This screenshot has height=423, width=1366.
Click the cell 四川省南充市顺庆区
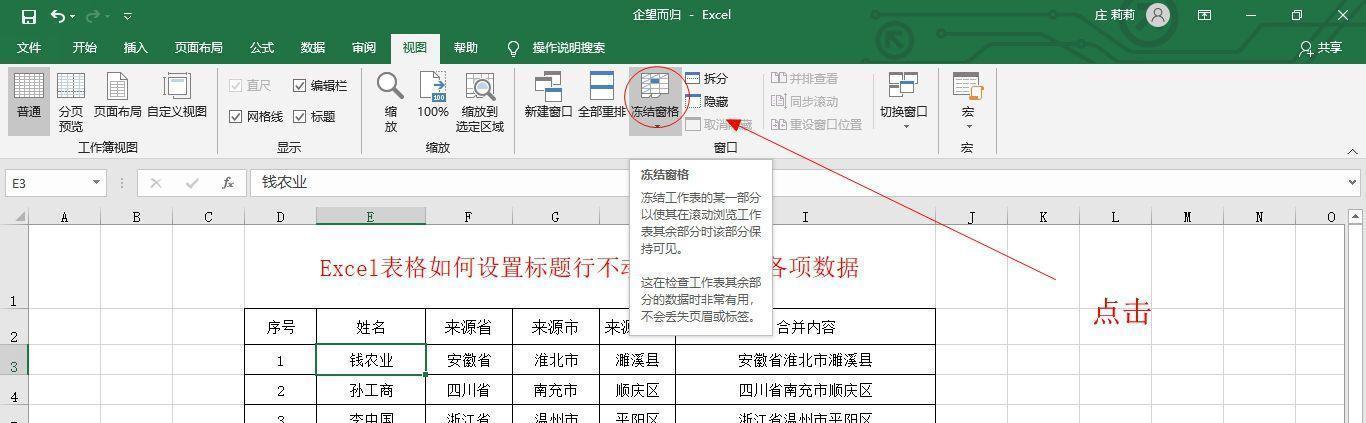(x=805, y=391)
